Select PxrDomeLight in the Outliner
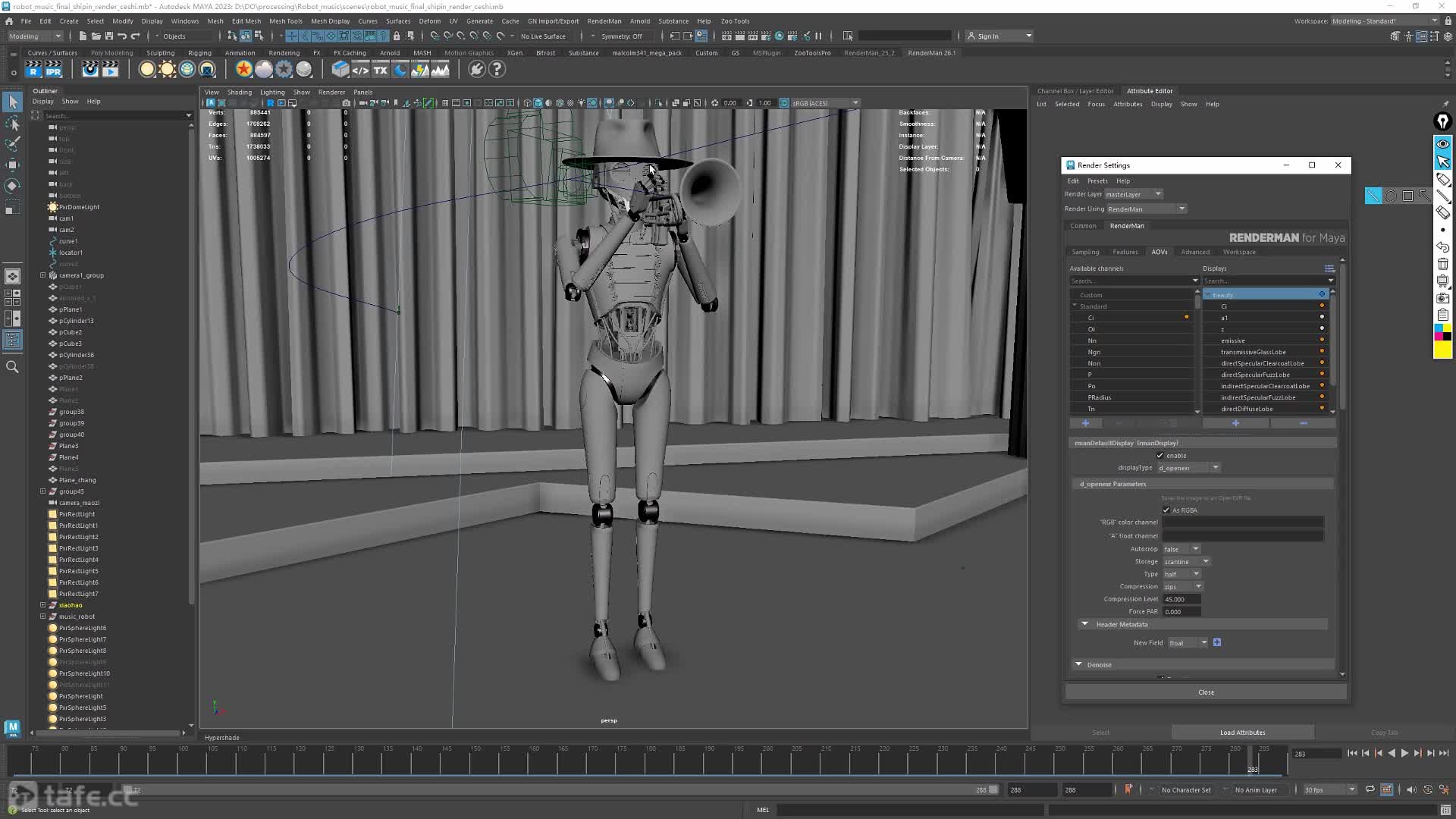Viewport: 1456px width, 819px height. pyautogui.click(x=79, y=207)
